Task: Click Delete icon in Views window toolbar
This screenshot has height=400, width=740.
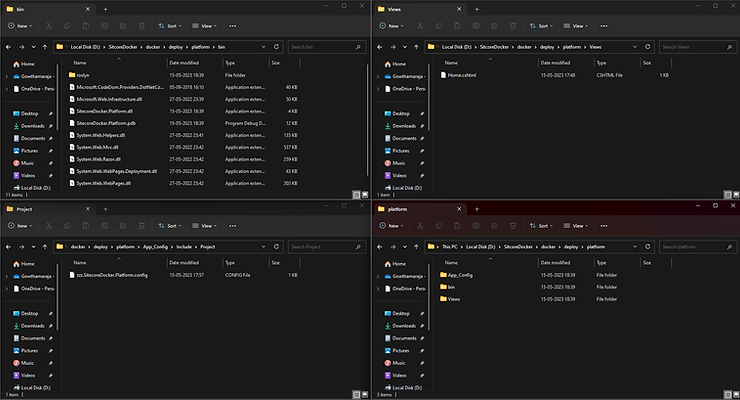Action: [x=513, y=26]
